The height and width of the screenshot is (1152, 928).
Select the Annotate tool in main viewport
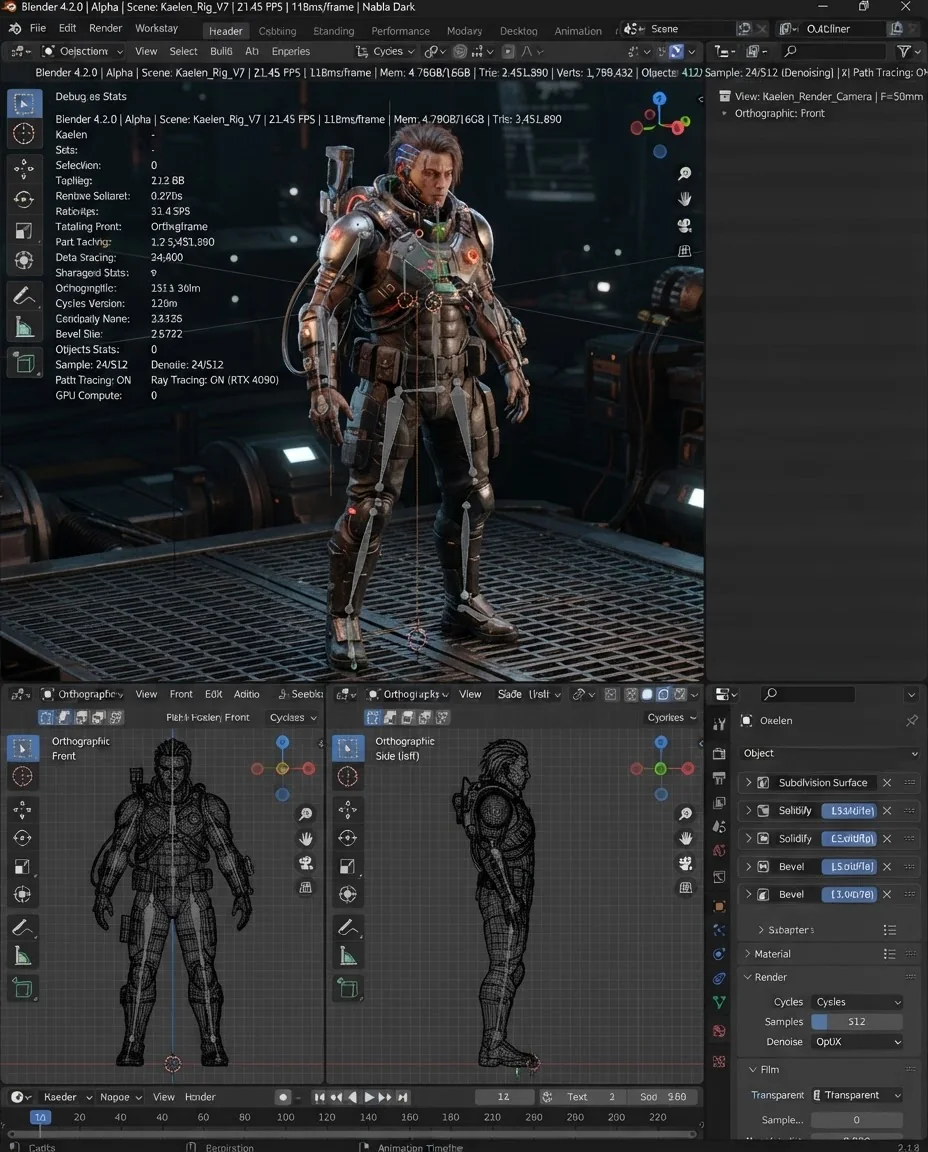(24, 296)
